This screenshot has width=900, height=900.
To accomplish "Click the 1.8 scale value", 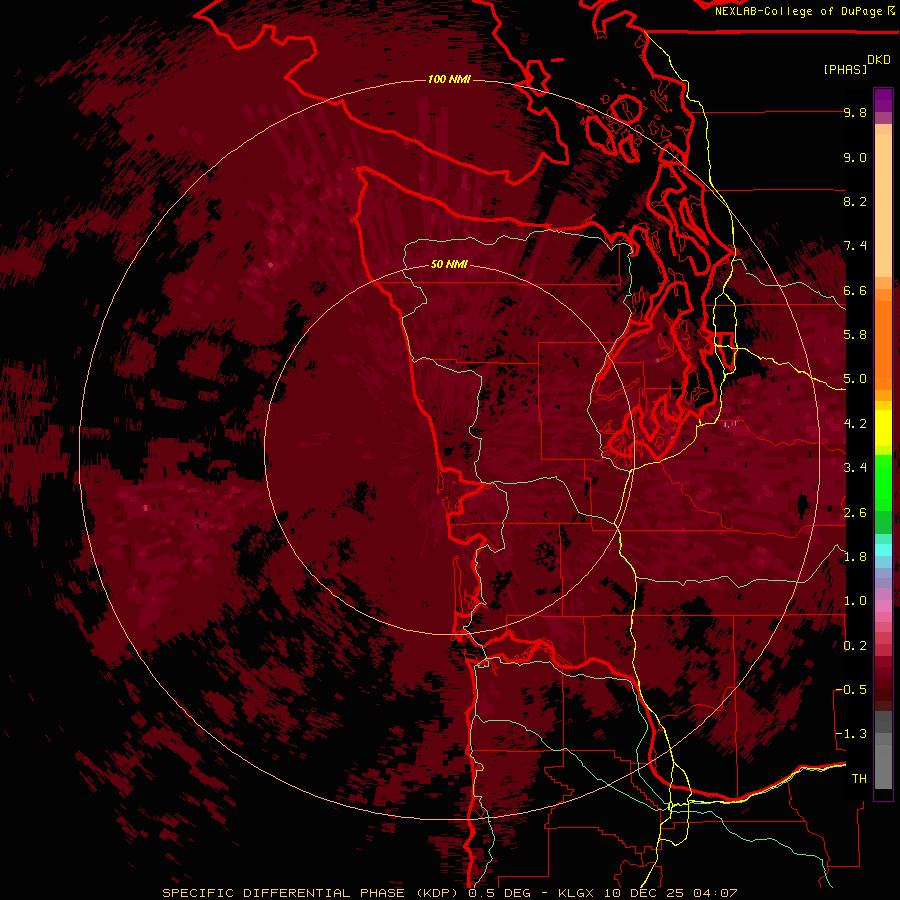I will click(x=855, y=557).
